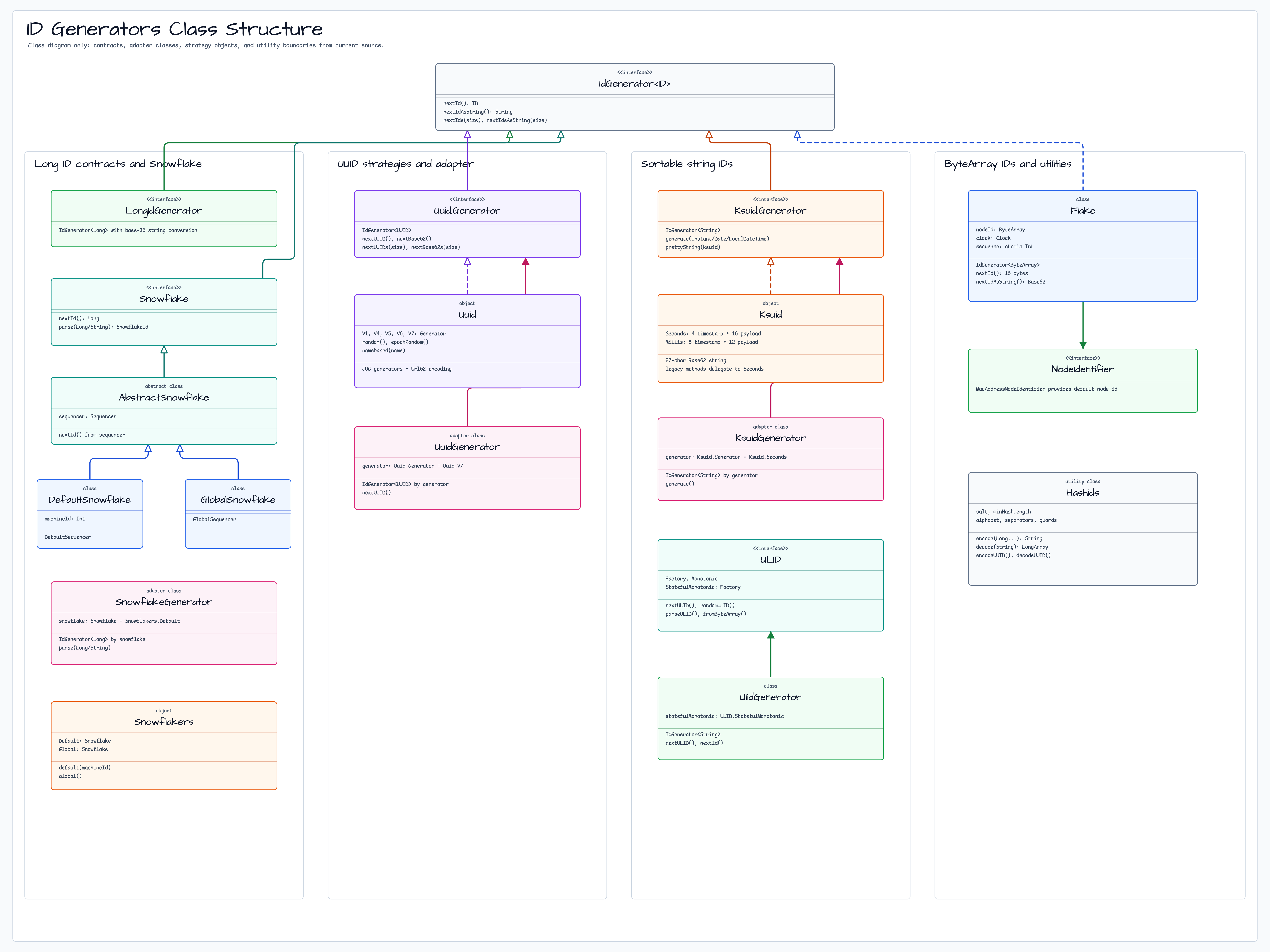Select the LongIdGenerator class name
This screenshot has height=952, width=1270.
164,211
